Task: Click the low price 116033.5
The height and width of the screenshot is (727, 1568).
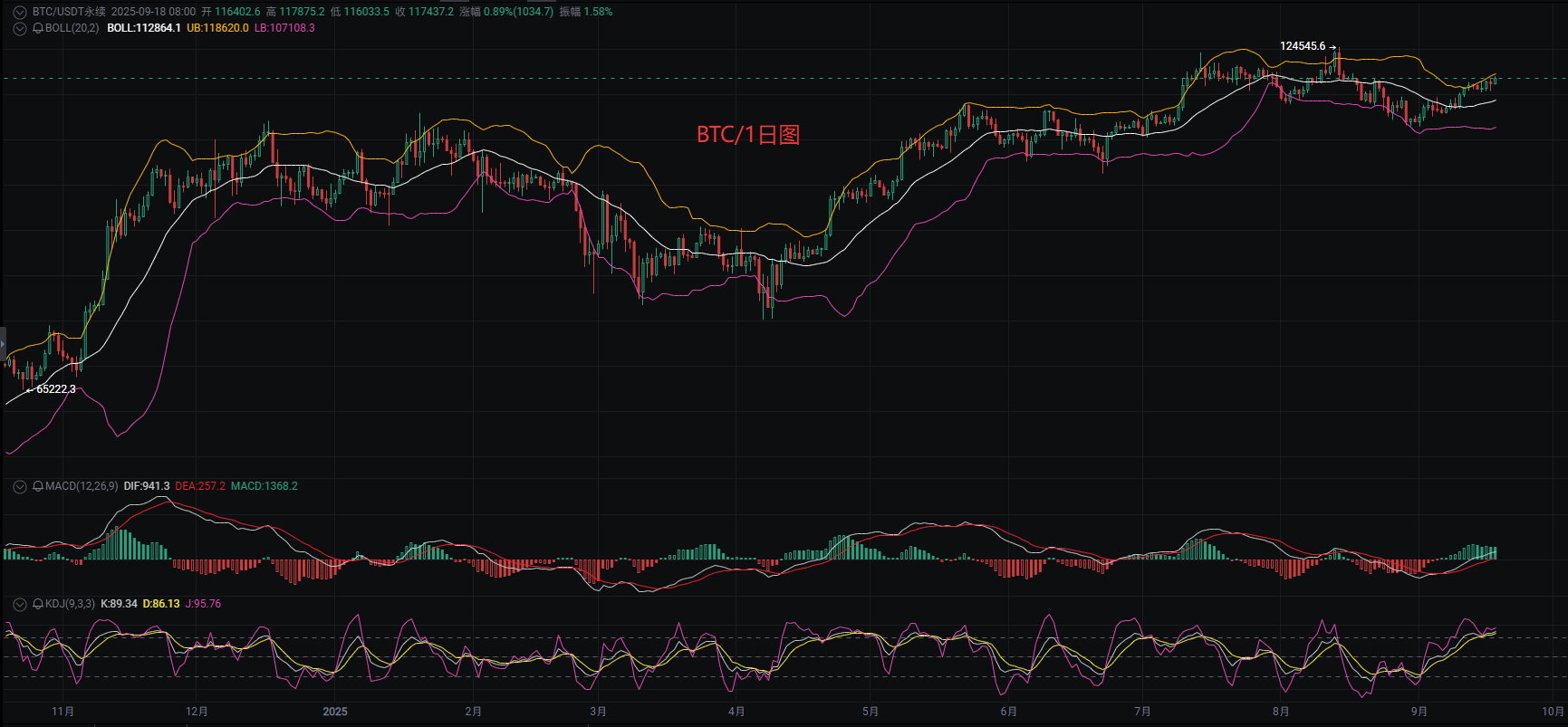Action: point(366,12)
